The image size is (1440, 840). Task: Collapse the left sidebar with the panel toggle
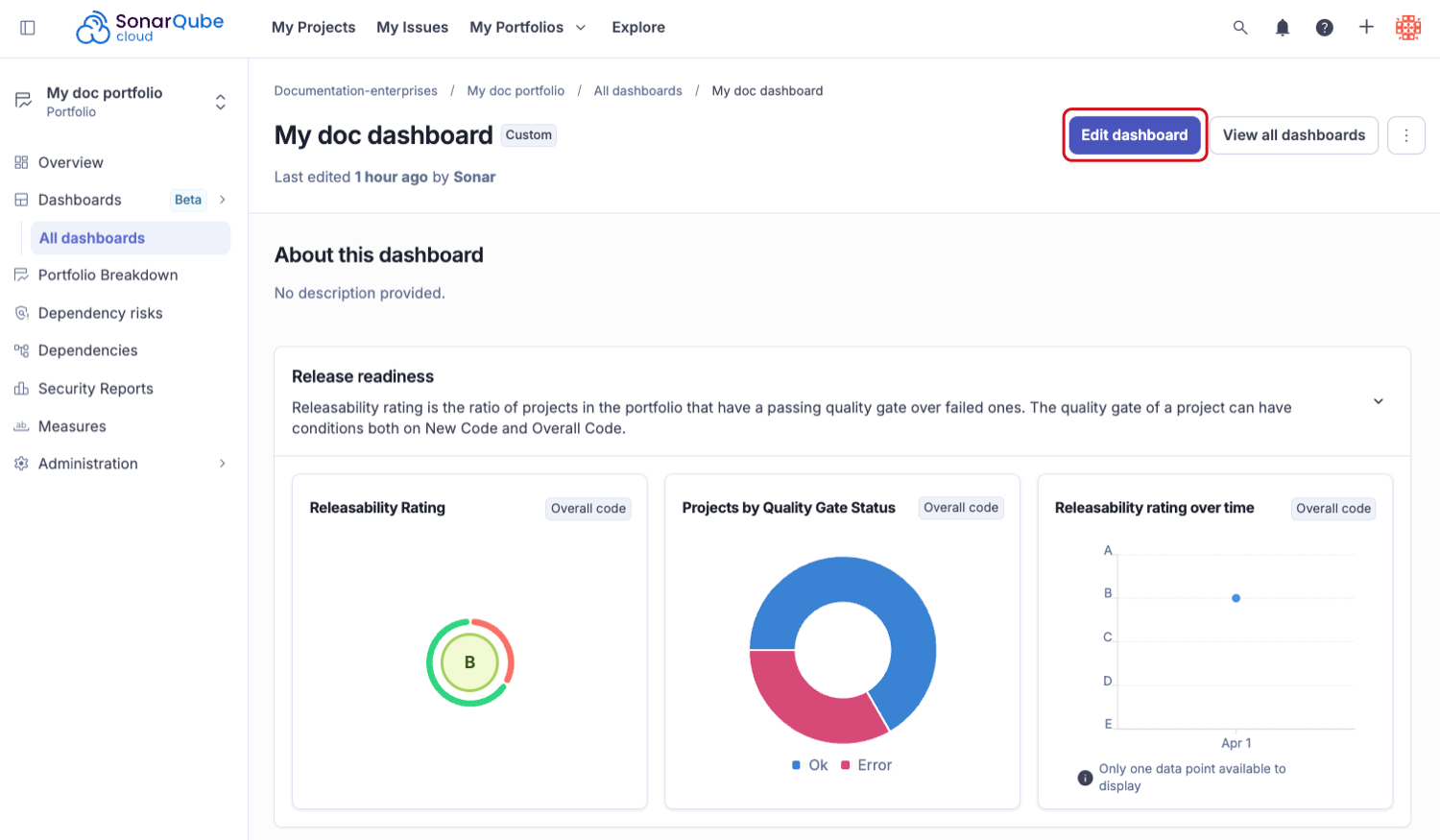tap(28, 27)
